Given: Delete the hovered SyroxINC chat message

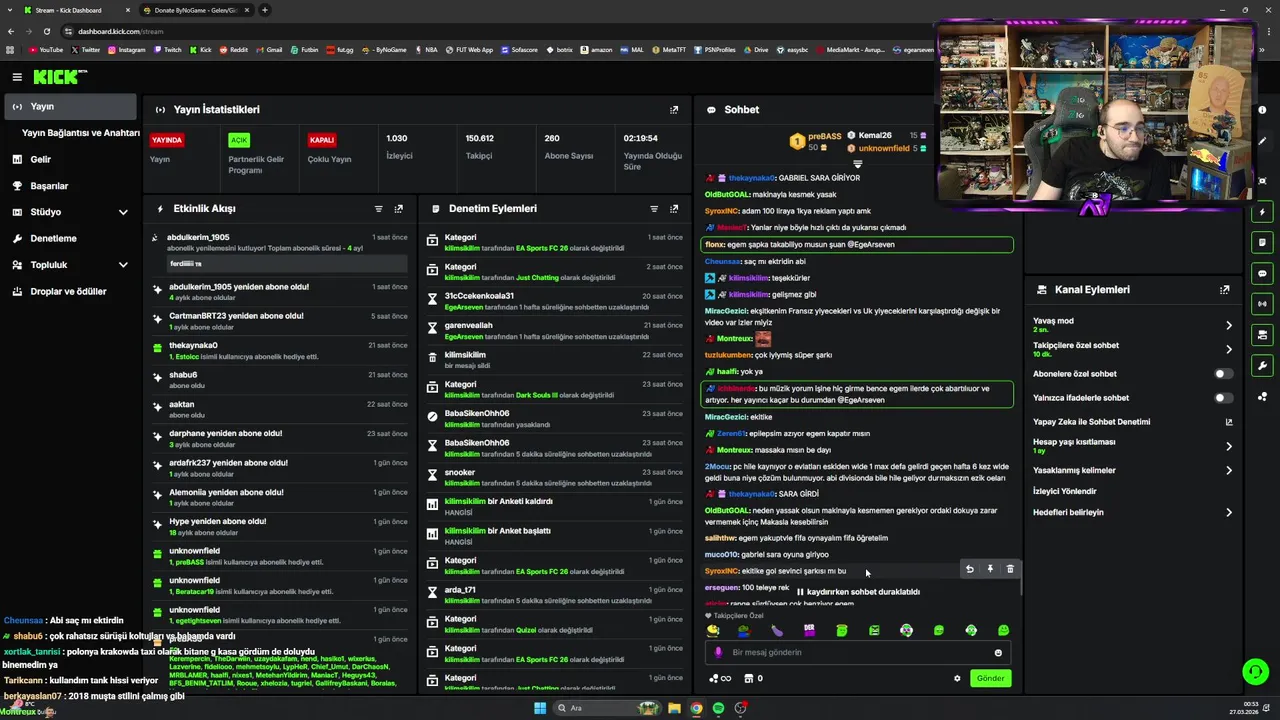Looking at the screenshot, I should point(1010,569).
